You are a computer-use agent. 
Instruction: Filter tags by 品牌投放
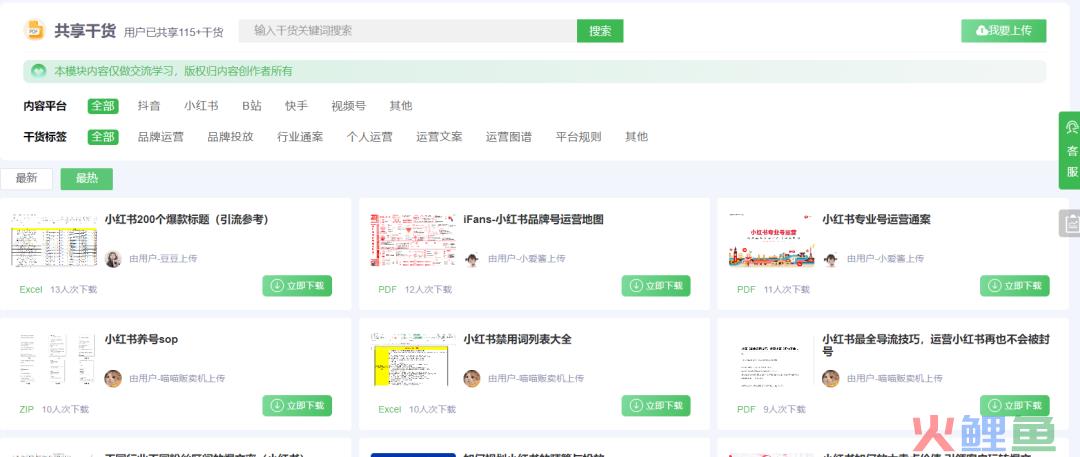coord(231,137)
